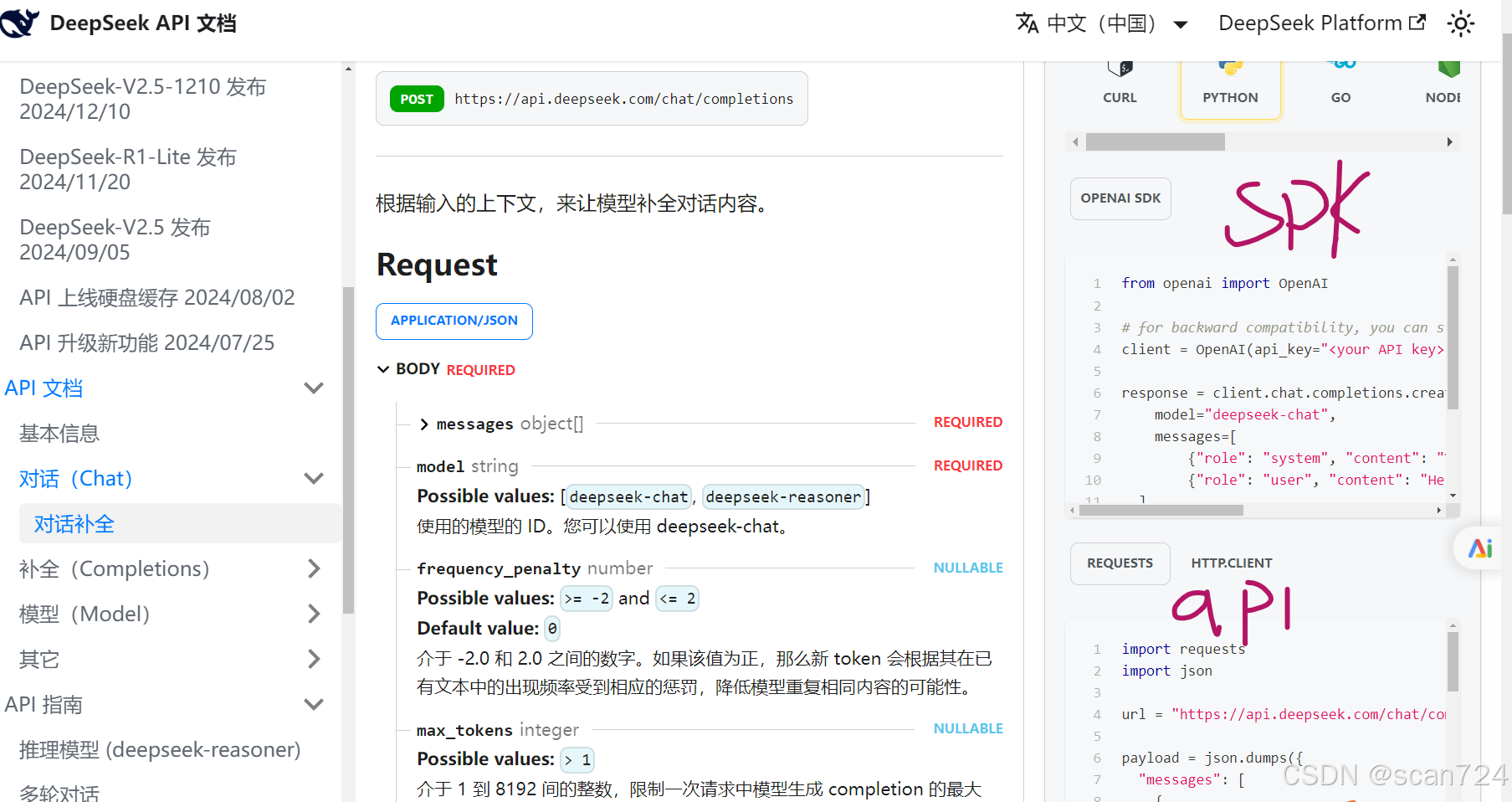This screenshot has height=802, width=1512.
Task: Click the DeepSeek whale logo
Action: click(x=19, y=23)
